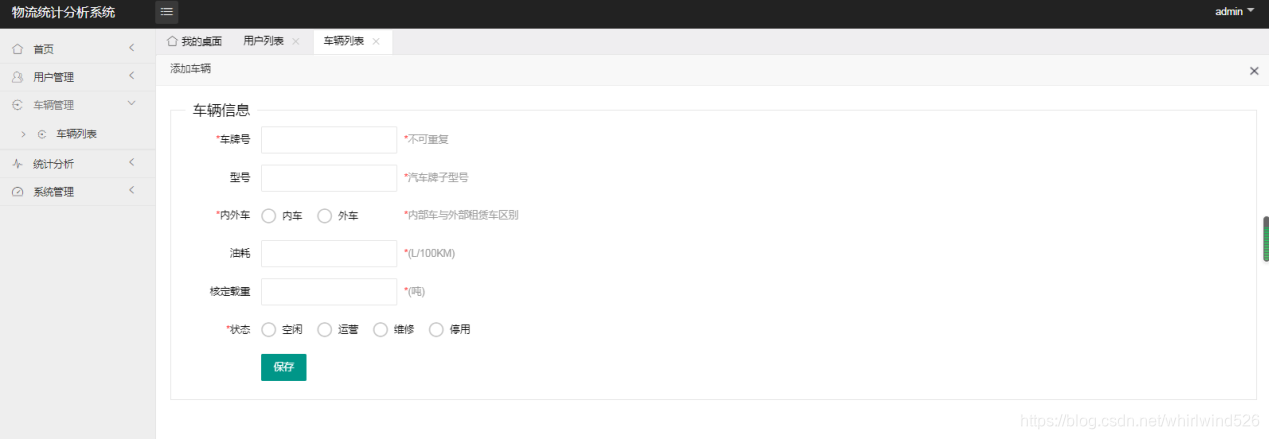Viewport: 1269px width, 439px height.
Task: Click the *(L/100KM) unit hint
Action: click(x=429, y=253)
